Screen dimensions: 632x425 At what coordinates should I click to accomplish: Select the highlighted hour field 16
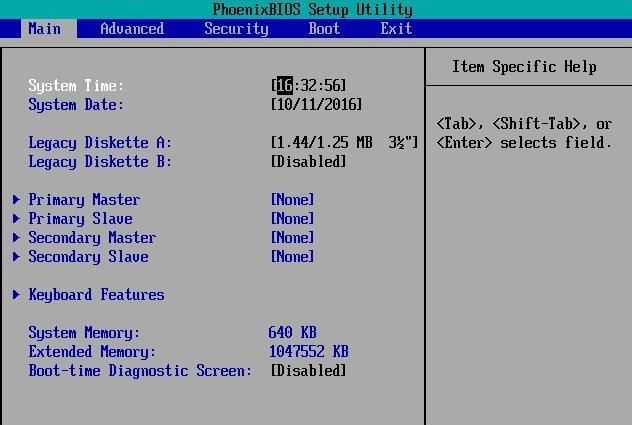[285, 85]
